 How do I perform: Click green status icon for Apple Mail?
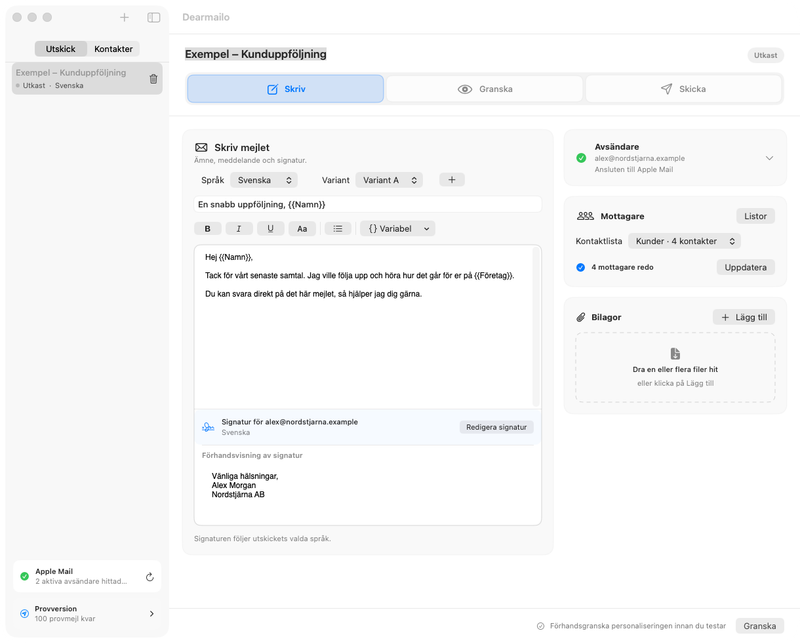coord(24,576)
